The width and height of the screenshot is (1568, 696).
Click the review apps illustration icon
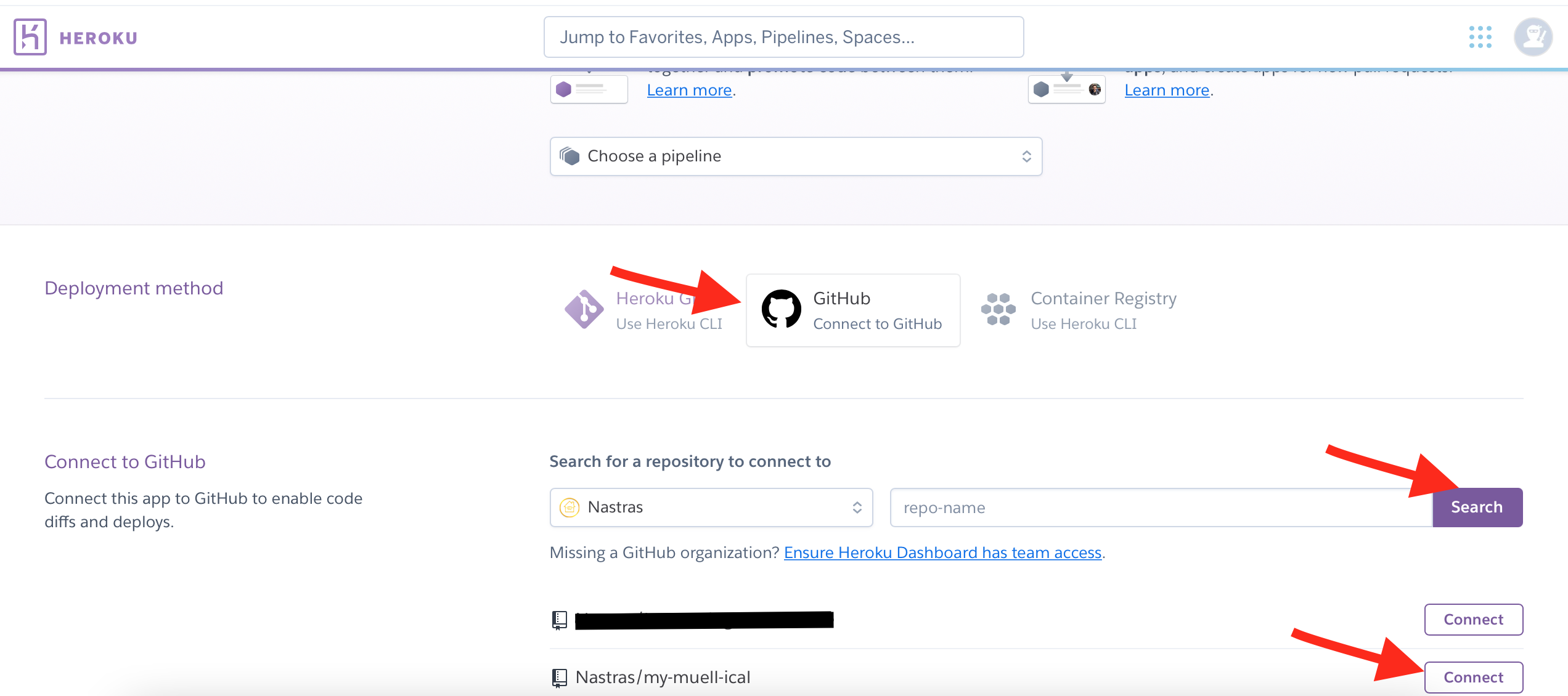click(x=1066, y=89)
